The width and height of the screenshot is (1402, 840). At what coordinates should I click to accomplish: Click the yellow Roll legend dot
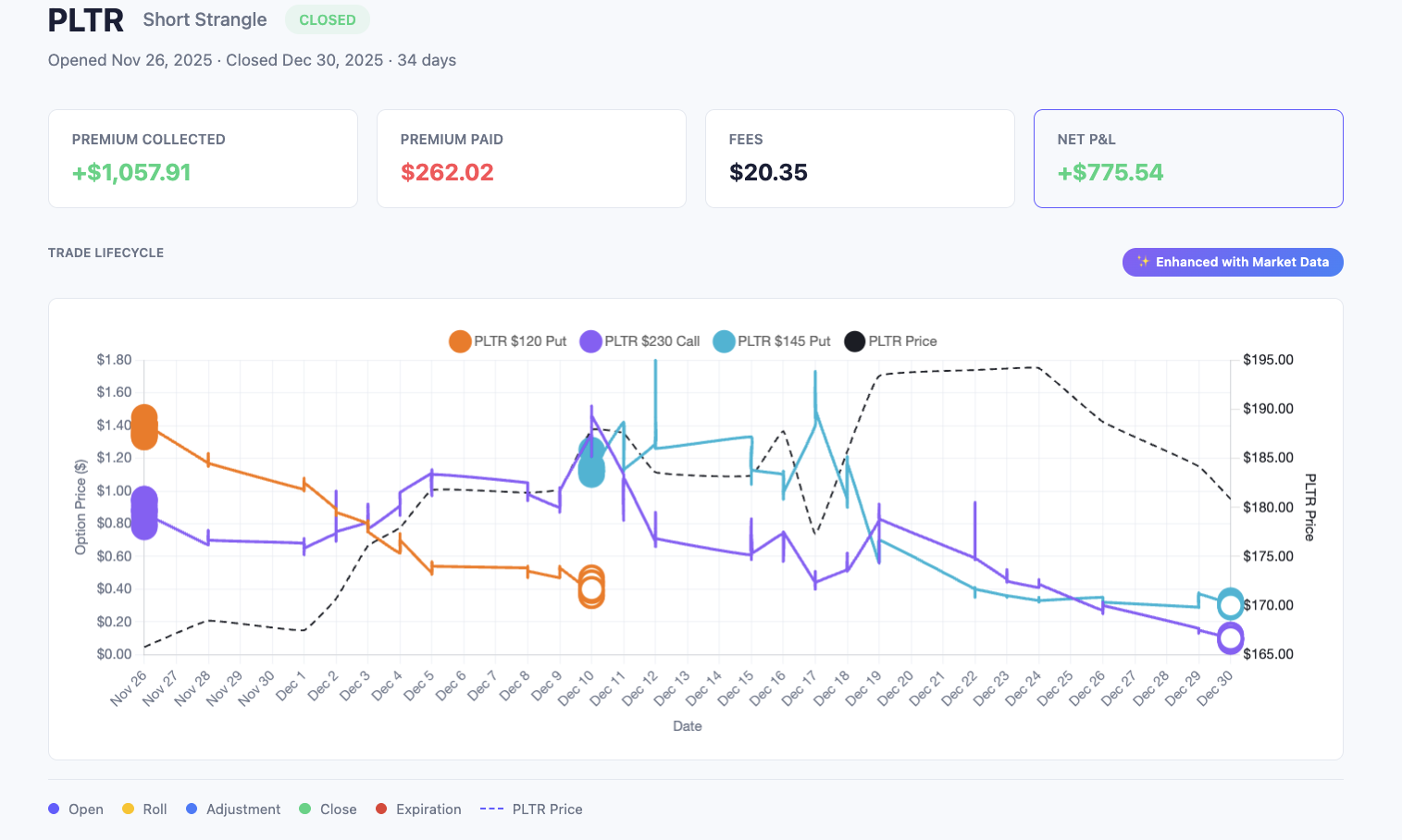coord(128,809)
